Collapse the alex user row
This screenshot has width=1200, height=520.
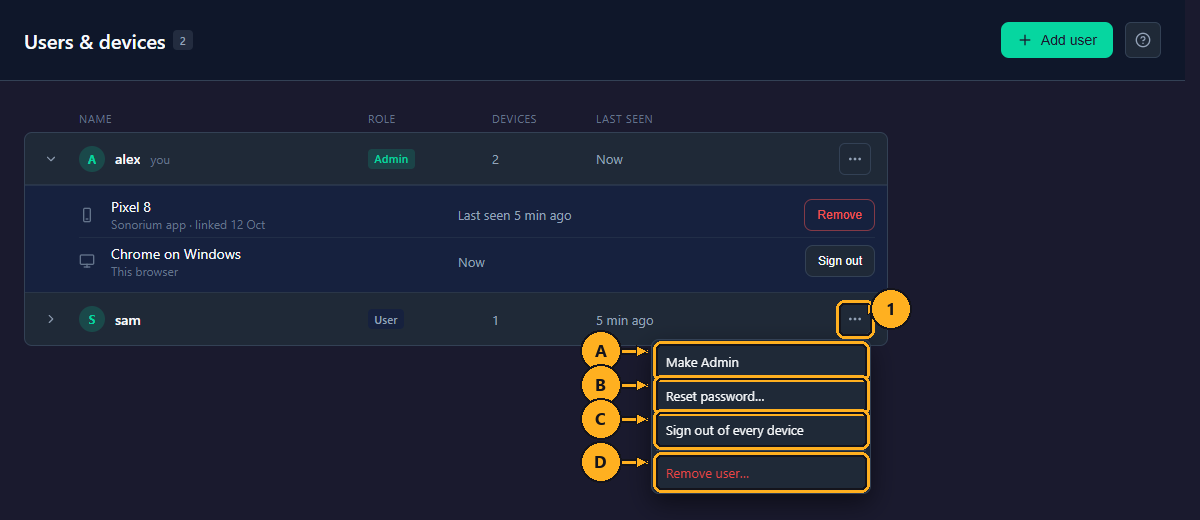[51, 159]
